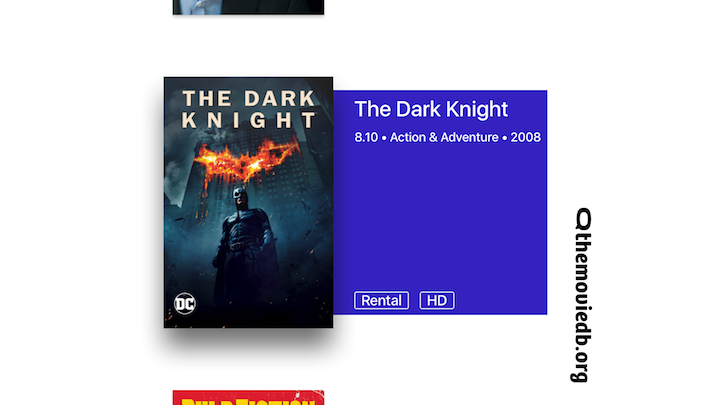Click the THE DARK KNIGHT text on the poster

[x=248, y=109]
